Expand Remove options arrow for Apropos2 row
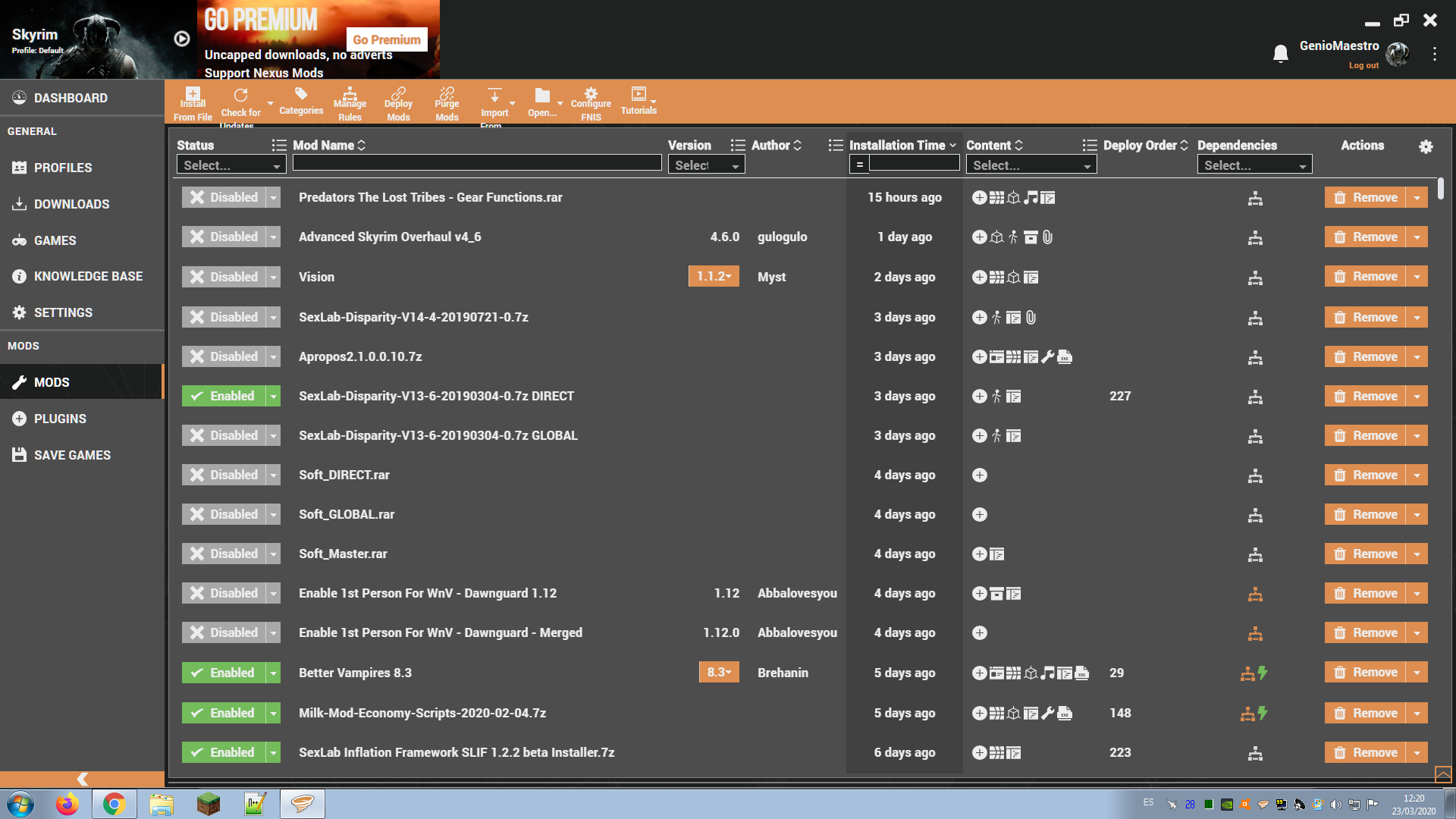The height and width of the screenshot is (819, 1456). 1417,356
